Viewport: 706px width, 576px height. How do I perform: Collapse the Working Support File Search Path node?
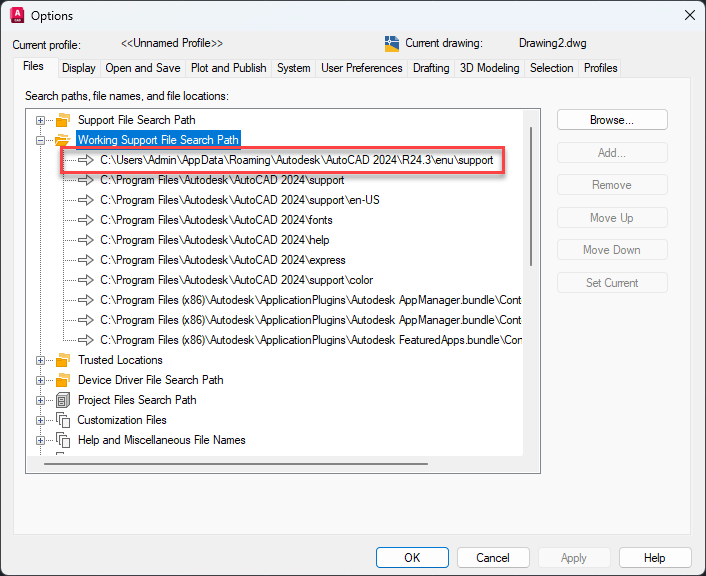[x=41, y=141]
